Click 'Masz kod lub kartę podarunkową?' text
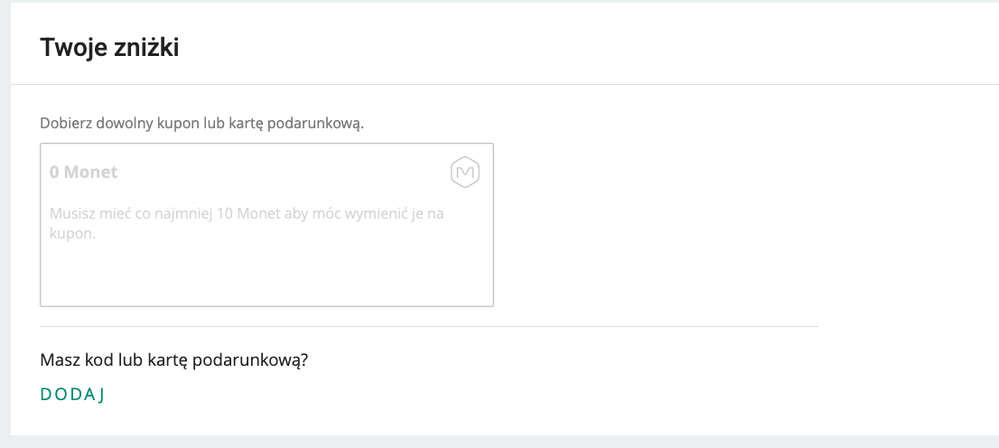 174,361
